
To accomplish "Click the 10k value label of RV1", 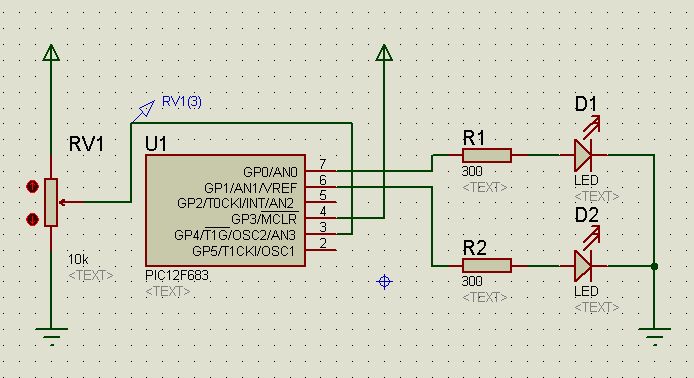I will (78, 259).
